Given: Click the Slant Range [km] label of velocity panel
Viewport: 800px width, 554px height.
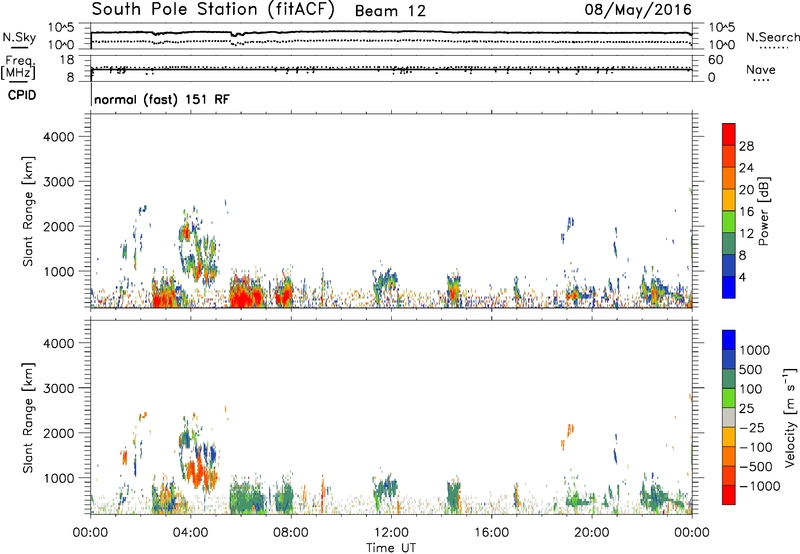Looking at the screenshot, I should pos(28,417).
